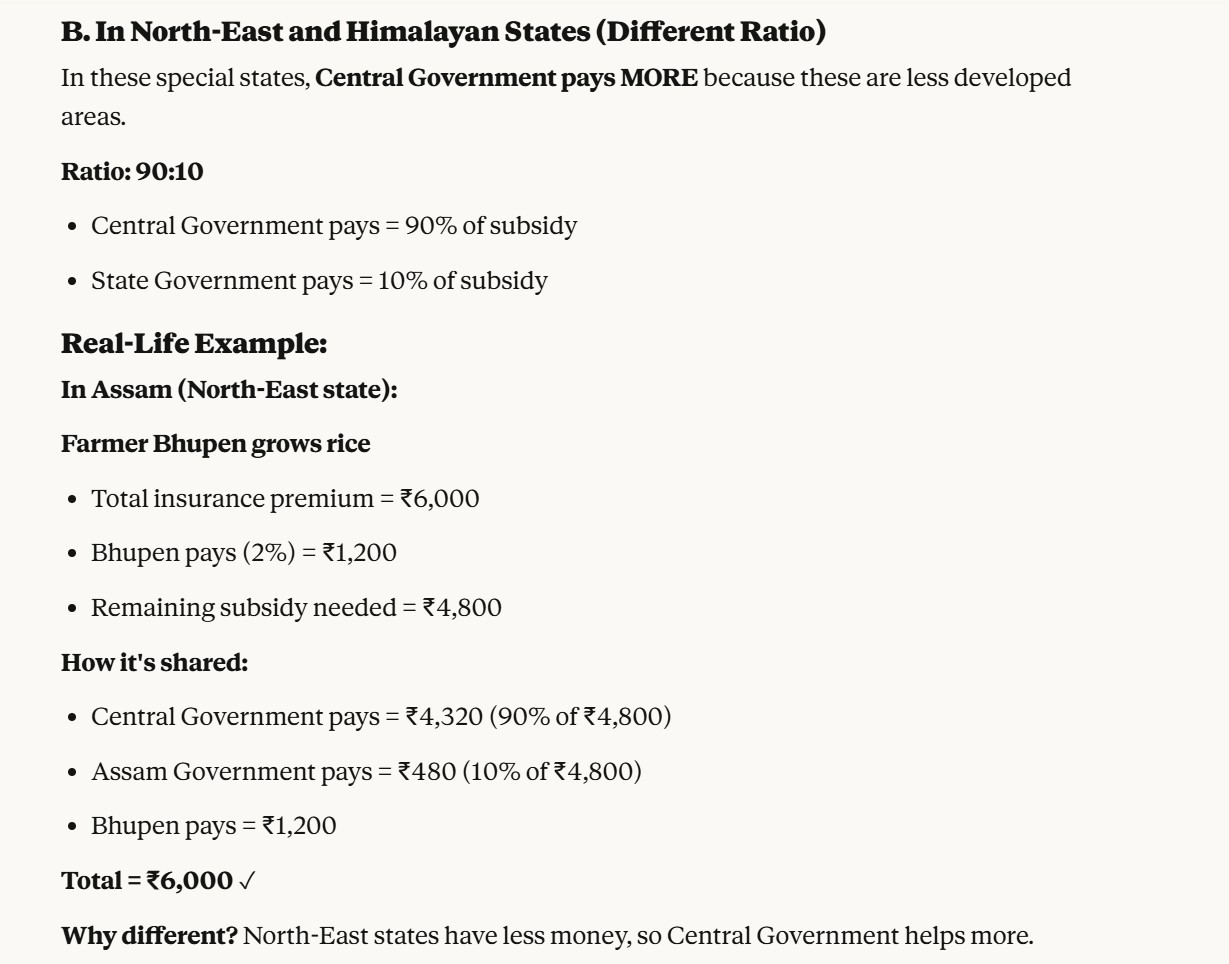The image size is (1229, 964).
Task: Click the "How it's shared:" subheading
Action: pyautogui.click(x=154, y=662)
